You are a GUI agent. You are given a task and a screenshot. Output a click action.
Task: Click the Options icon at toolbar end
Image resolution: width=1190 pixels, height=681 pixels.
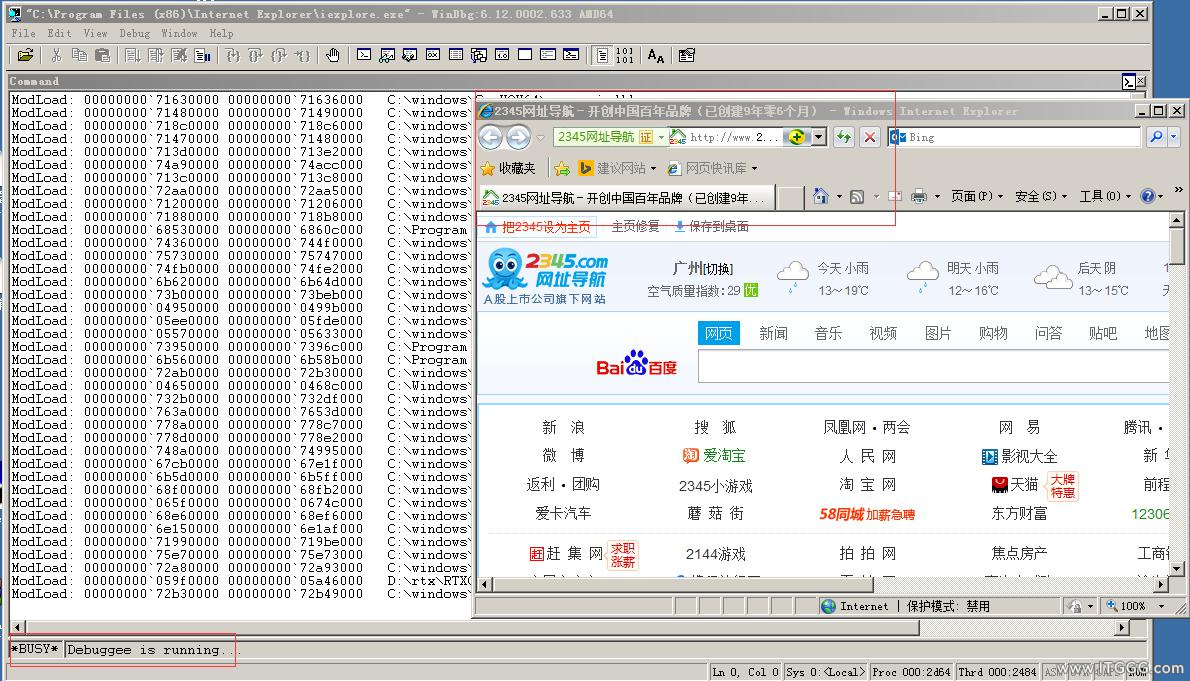687,55
